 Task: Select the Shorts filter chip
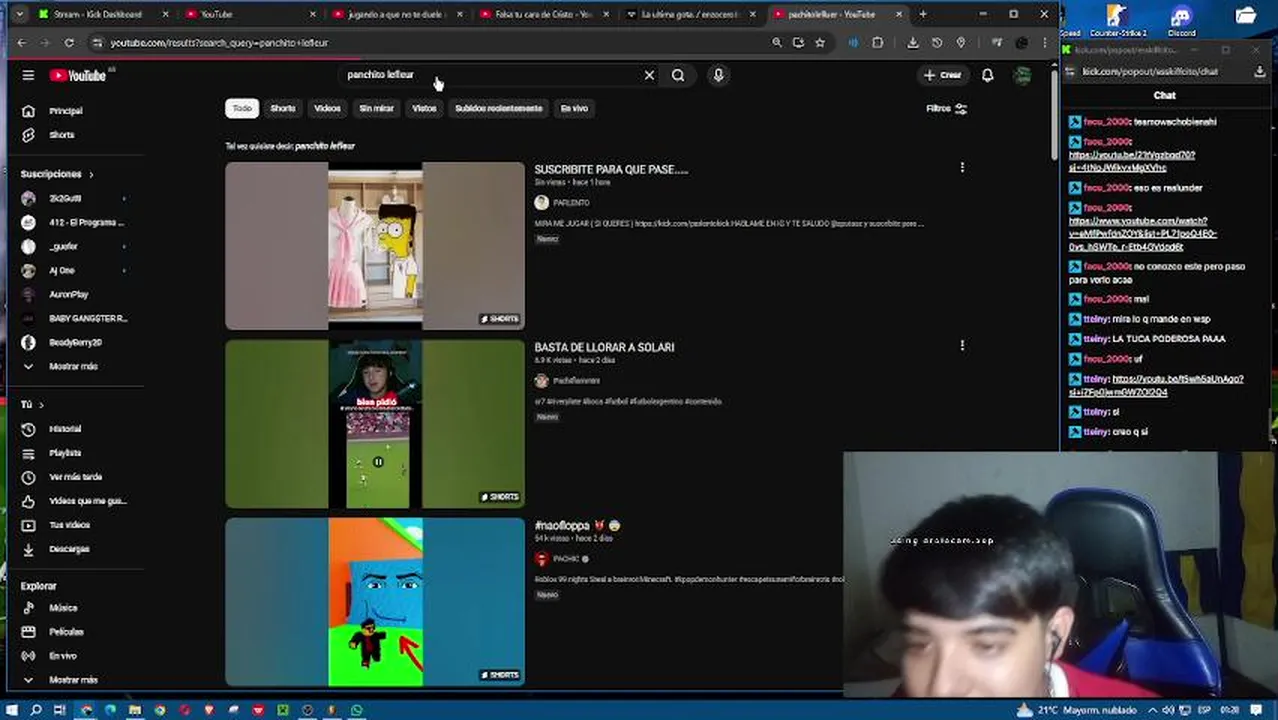coord(283,108)
